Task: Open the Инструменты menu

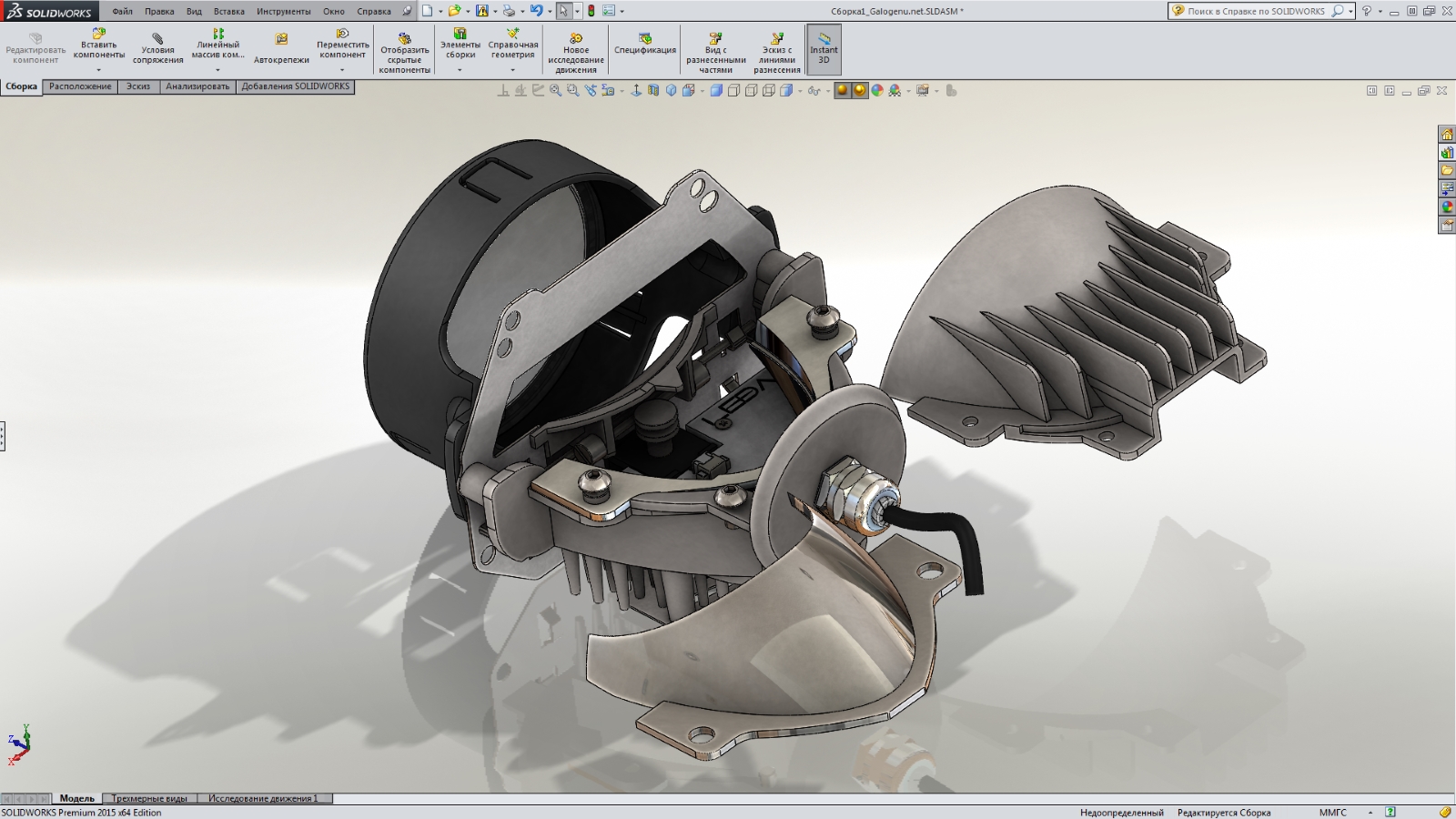Action: tap(283, 12)
